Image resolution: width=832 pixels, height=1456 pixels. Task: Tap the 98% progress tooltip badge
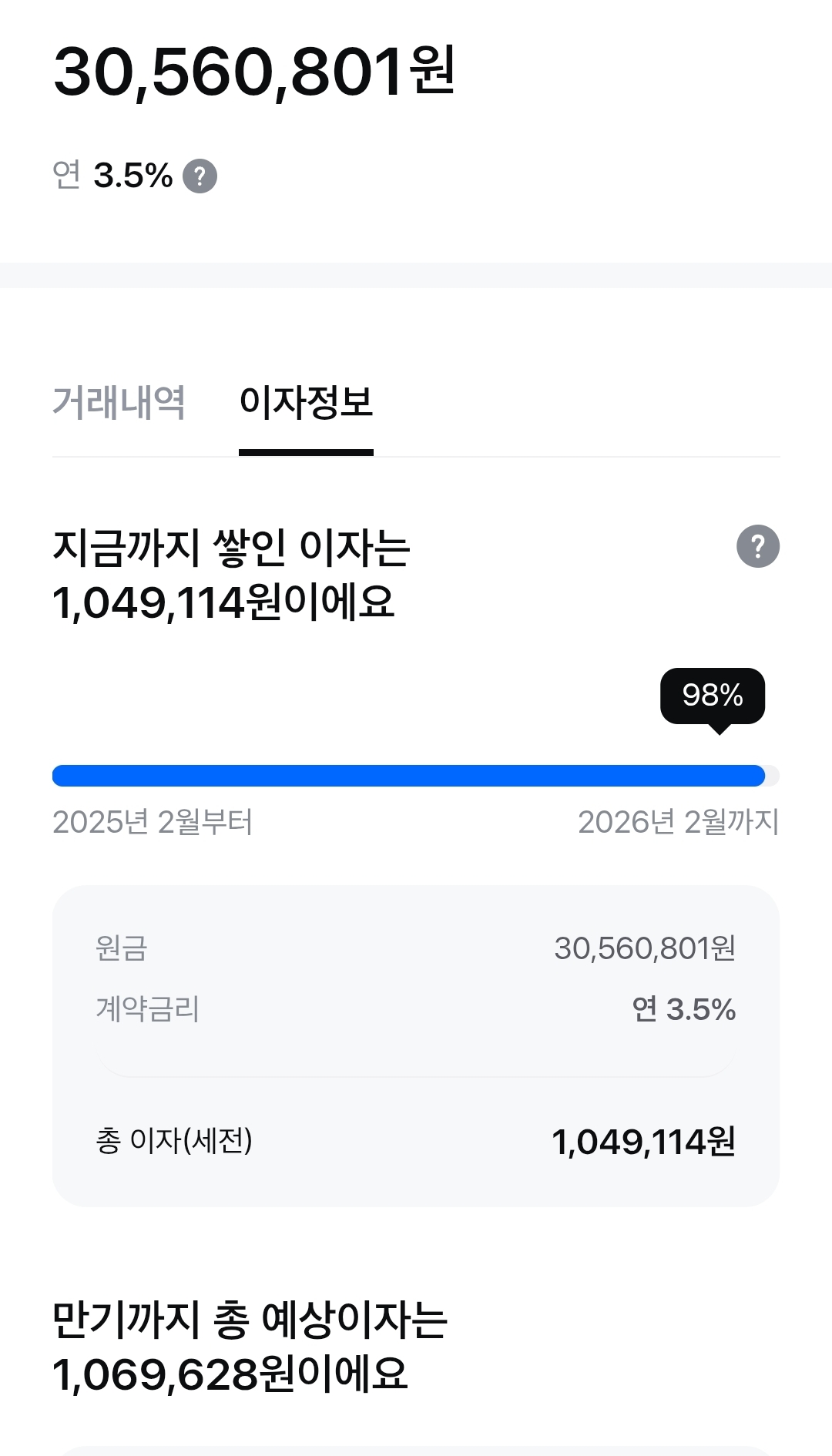coord(713,696)
